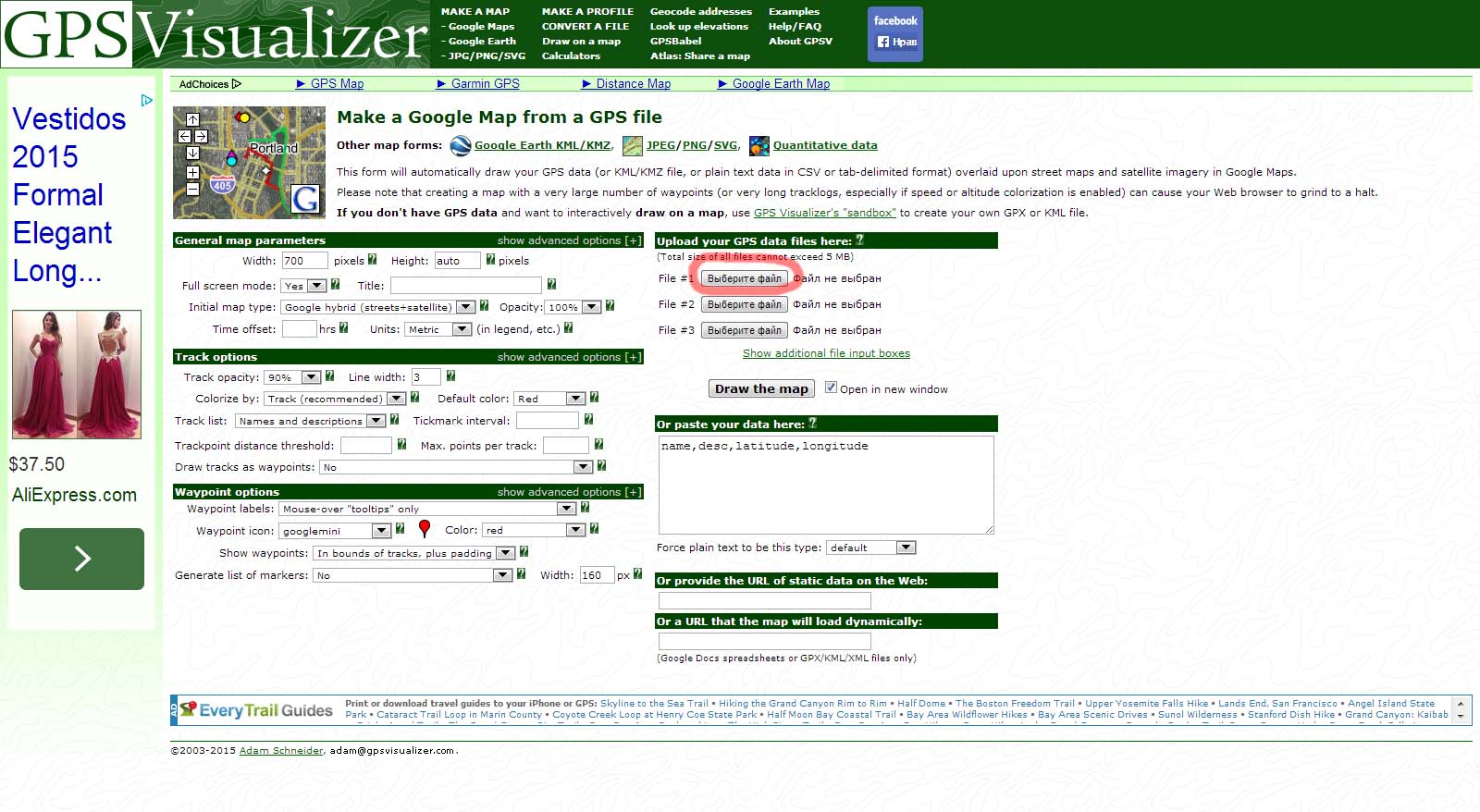Choose a file for File #2

[x=745, y=304]
